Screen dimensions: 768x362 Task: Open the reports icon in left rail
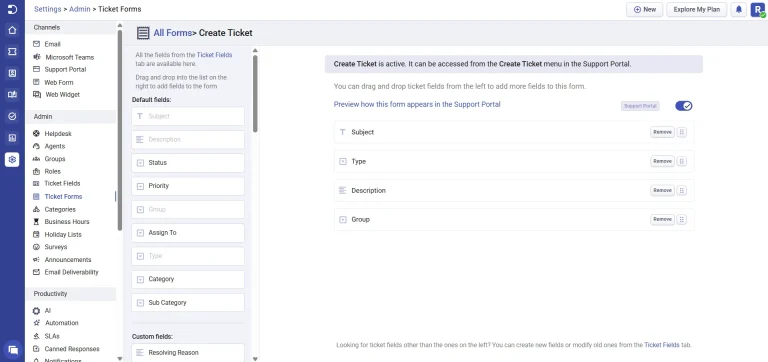(x=12, y=138)
